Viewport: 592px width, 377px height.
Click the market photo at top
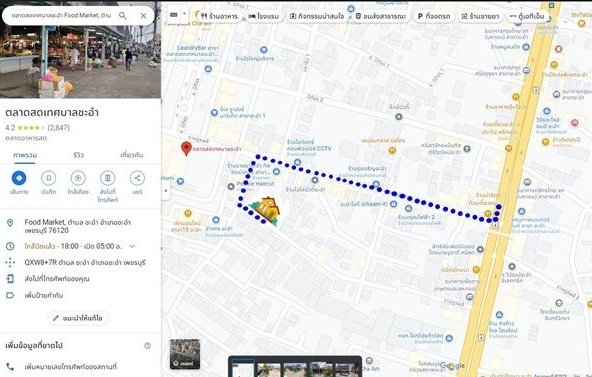click(80, 60)
